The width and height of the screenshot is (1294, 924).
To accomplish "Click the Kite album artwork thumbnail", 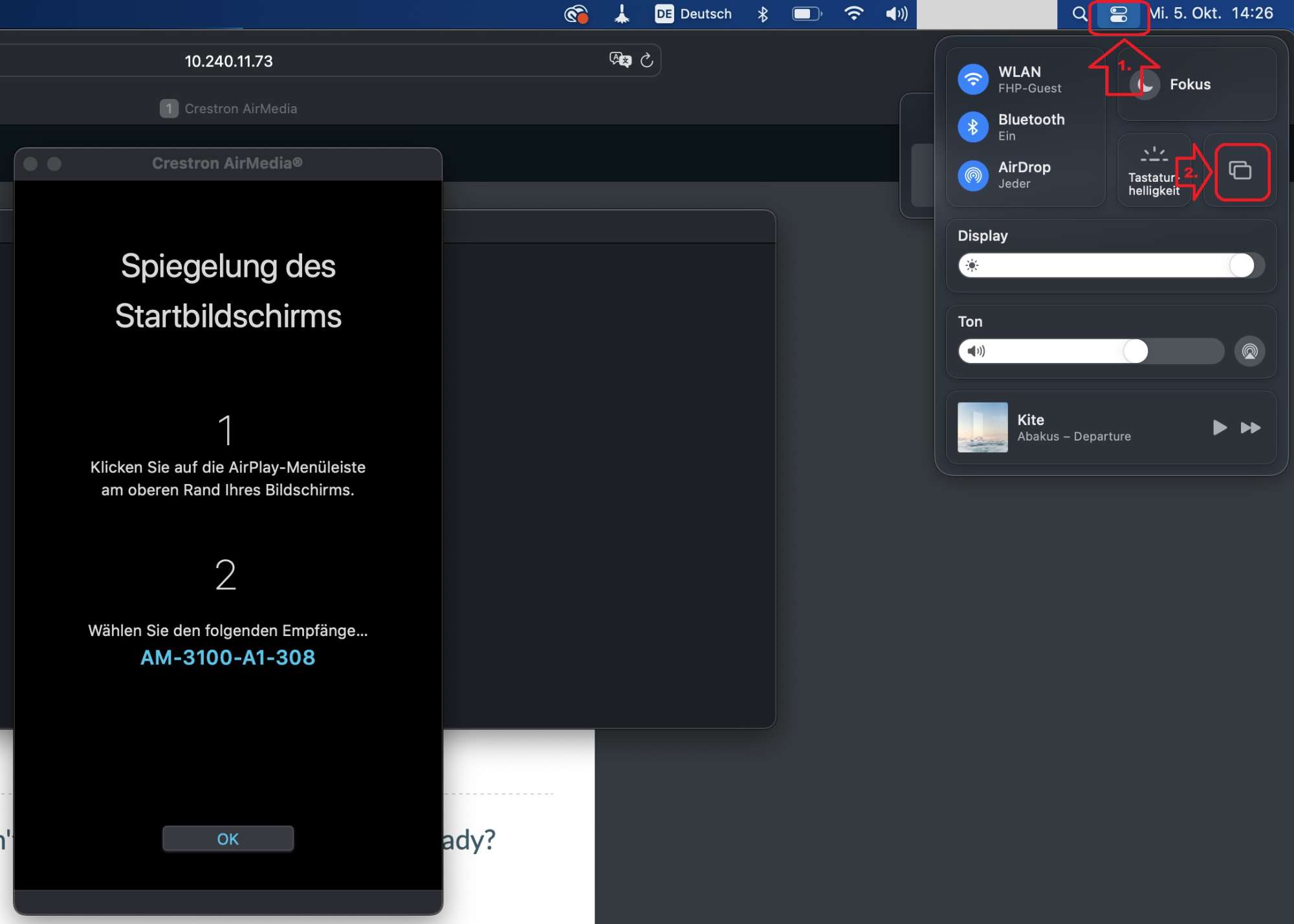I will pyautogui.click(x=982, y=427).
